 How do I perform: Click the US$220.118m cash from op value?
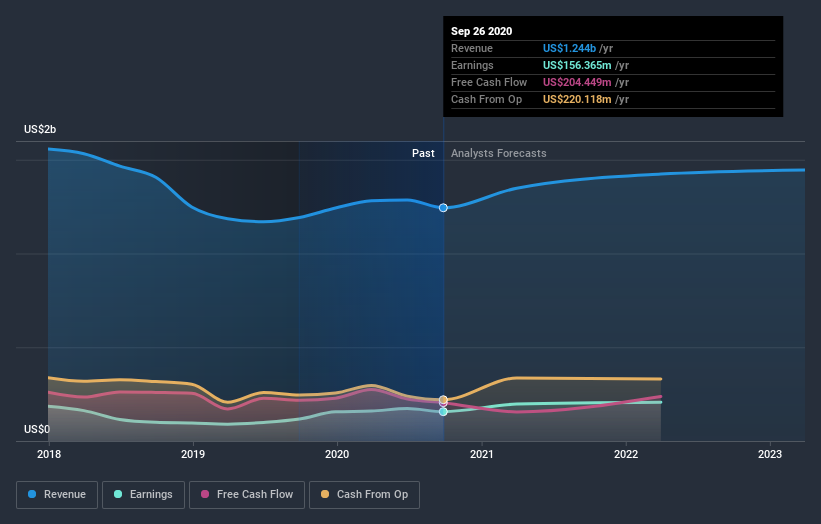point(577,99)
